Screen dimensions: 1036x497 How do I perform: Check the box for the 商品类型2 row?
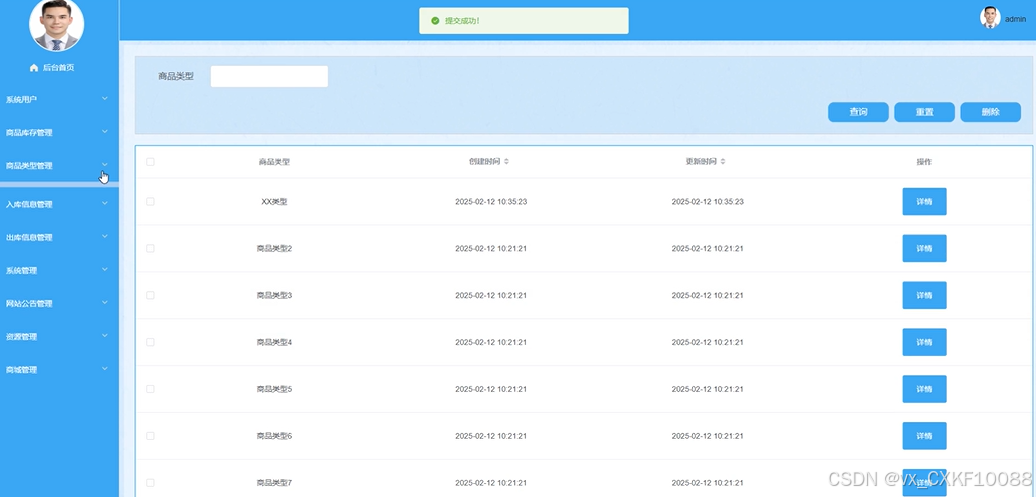coord(150,248)
